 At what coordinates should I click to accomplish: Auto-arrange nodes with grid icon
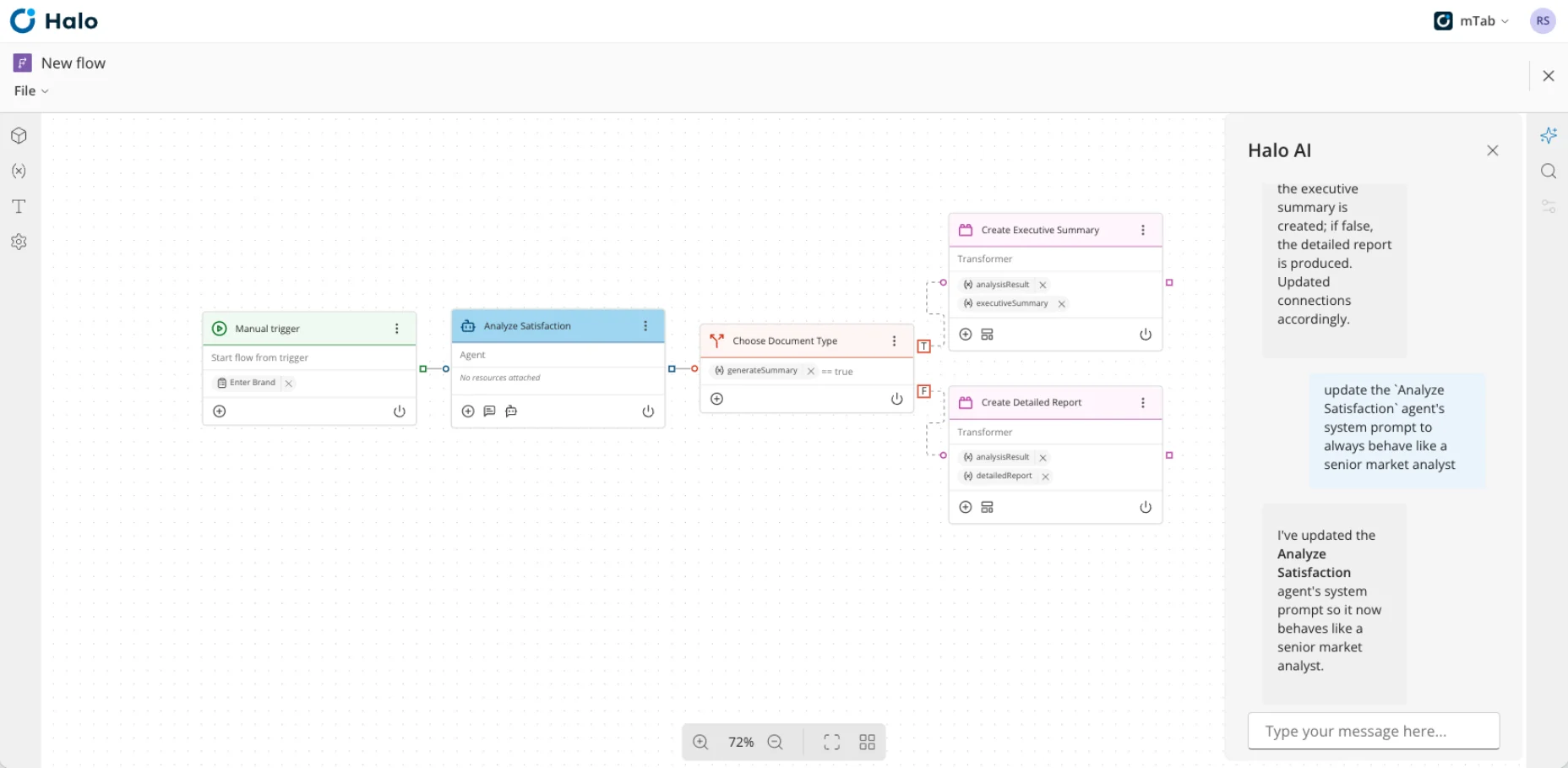tap(868, 742)
